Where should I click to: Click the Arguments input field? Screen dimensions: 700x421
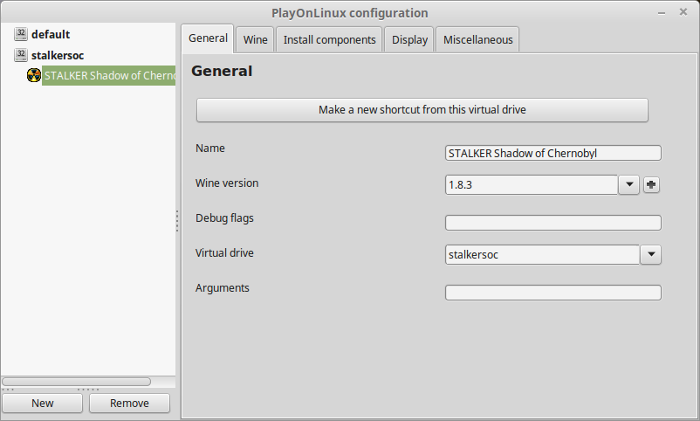pyautogui.click(x=553, y=292)
